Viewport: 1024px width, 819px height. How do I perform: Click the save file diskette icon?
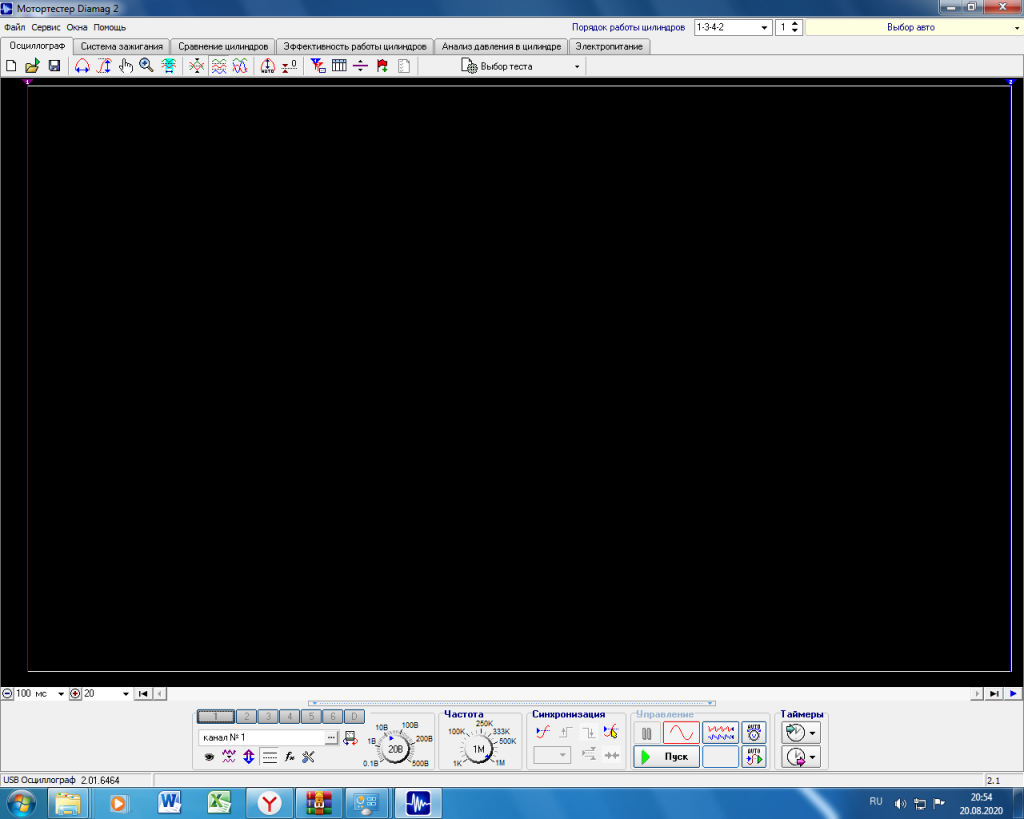54,66
